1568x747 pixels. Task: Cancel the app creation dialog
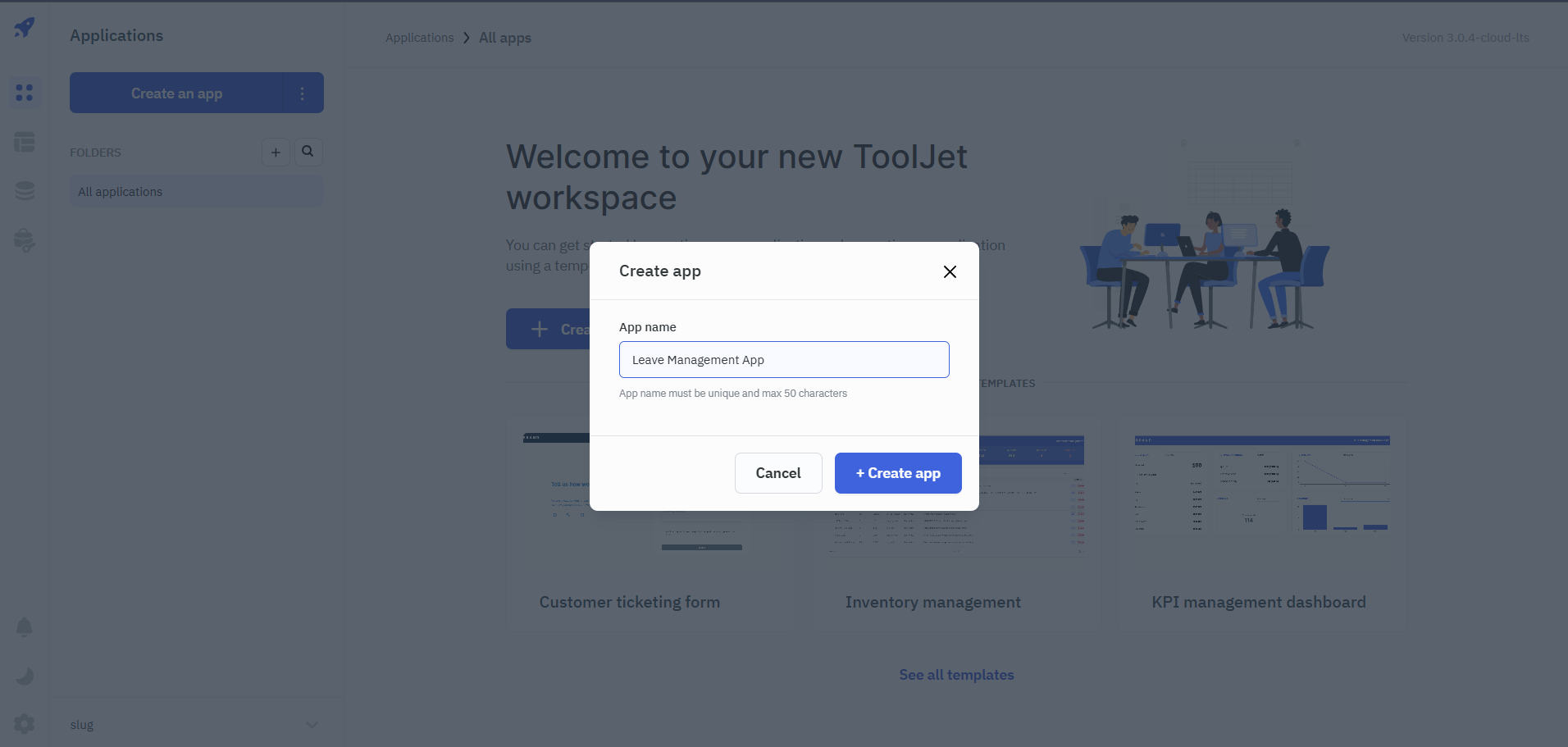[x=778, y=473]
